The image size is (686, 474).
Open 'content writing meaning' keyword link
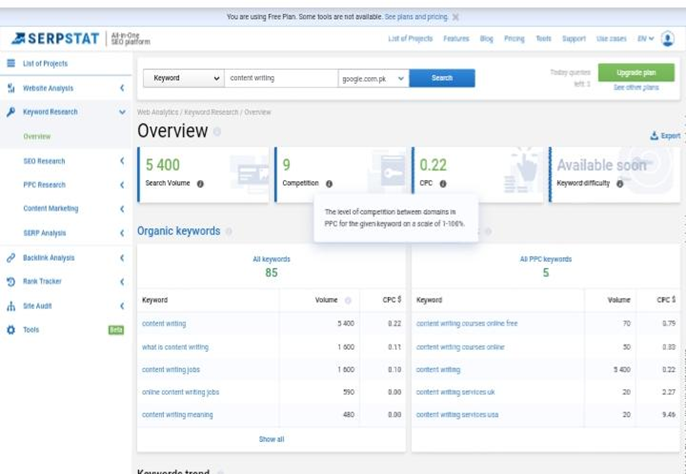click(x=177, y=414)
